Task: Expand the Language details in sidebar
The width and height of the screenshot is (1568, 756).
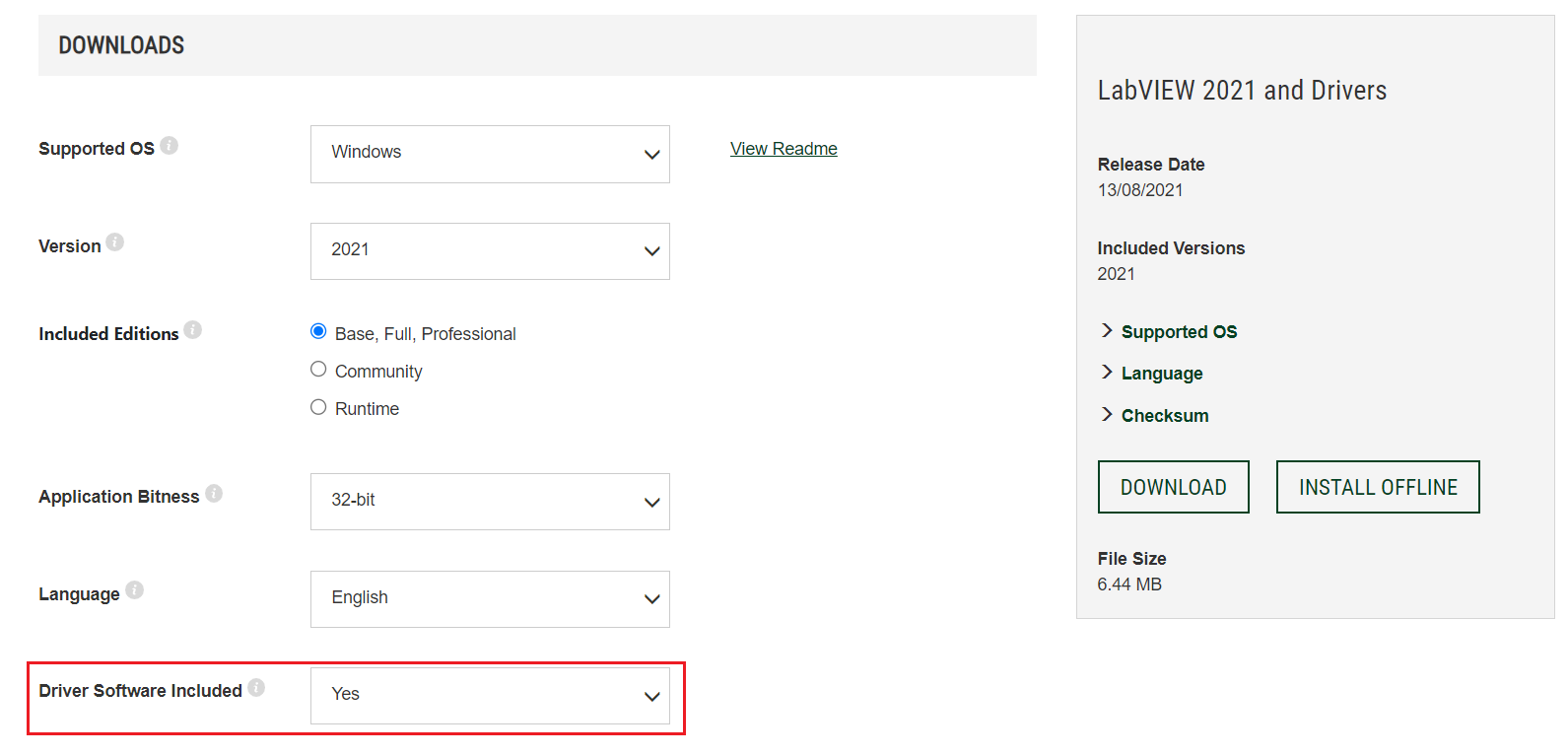Action: (1152, 374)
